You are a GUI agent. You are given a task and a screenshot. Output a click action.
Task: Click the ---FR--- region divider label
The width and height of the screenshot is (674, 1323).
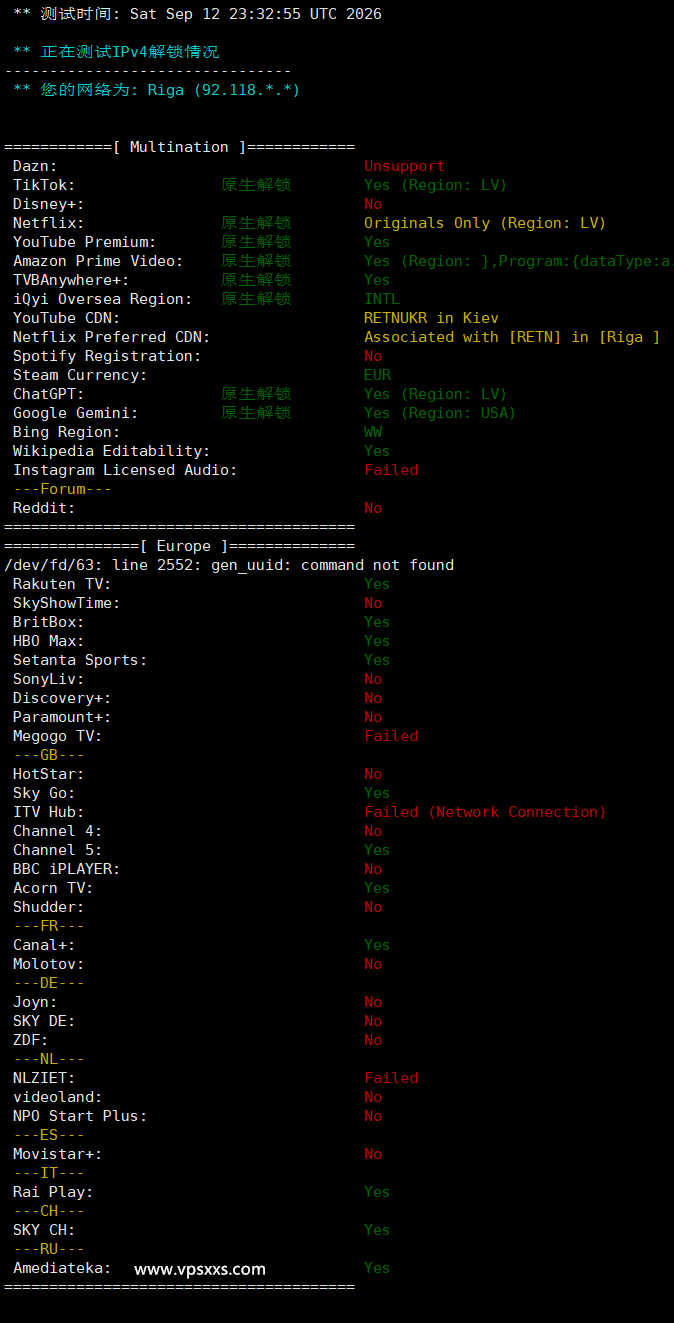pyautogui.click(x=49, y=926)
